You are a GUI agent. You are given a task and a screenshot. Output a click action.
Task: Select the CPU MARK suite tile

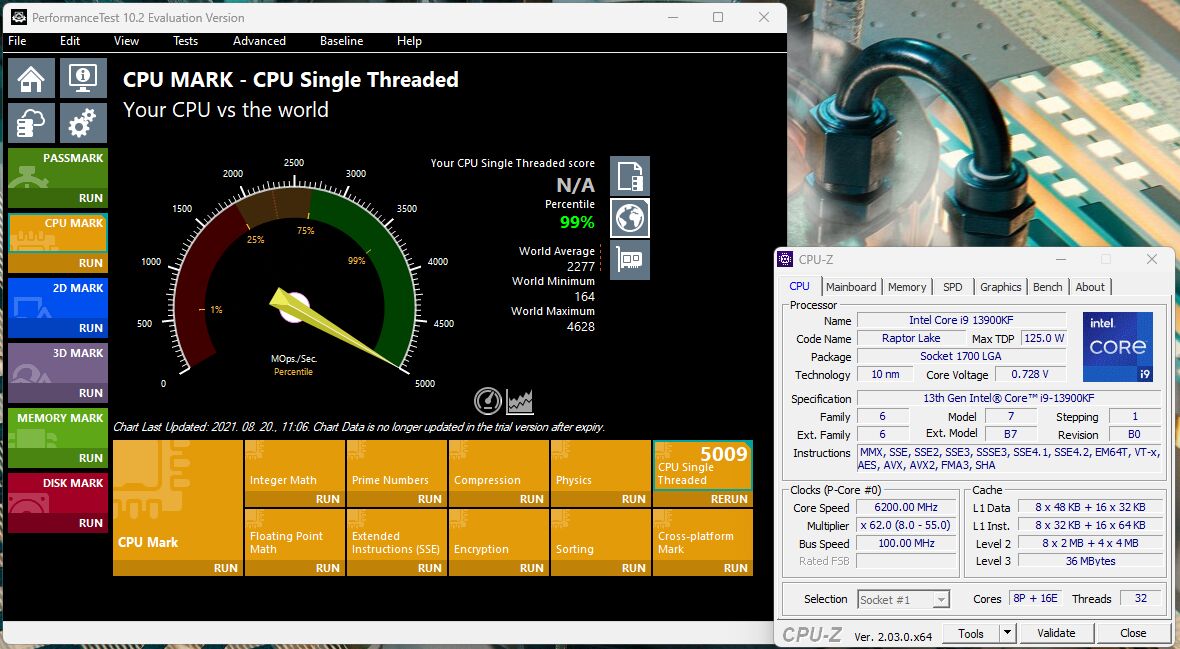(58, 233)
